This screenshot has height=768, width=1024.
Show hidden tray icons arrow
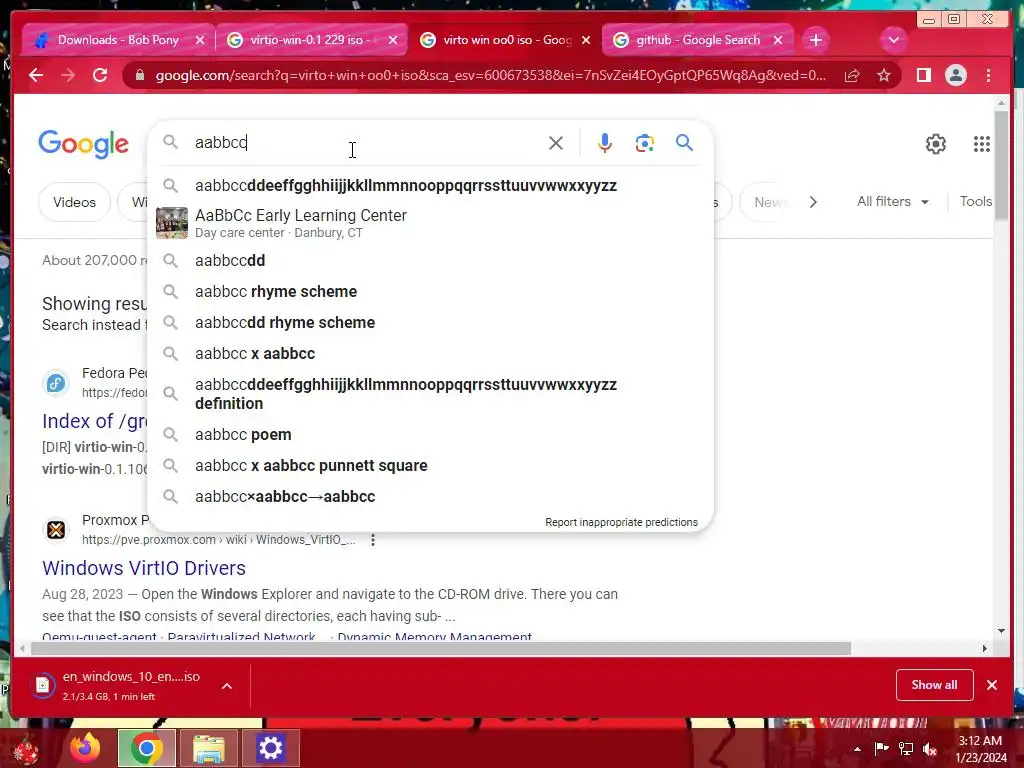(x=857, y=749)
